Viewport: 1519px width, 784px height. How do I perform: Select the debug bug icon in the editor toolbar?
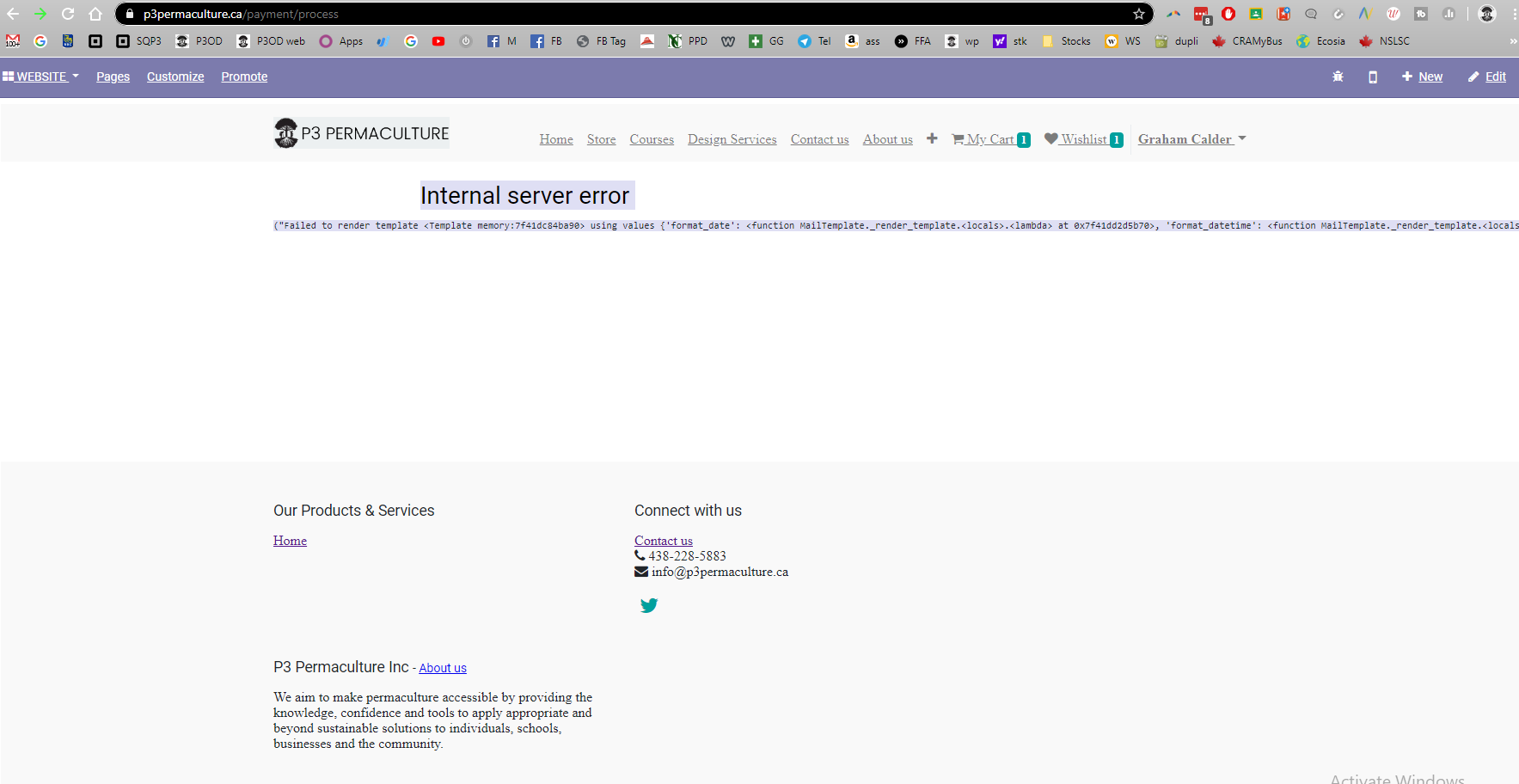(x=1338, y=77)
